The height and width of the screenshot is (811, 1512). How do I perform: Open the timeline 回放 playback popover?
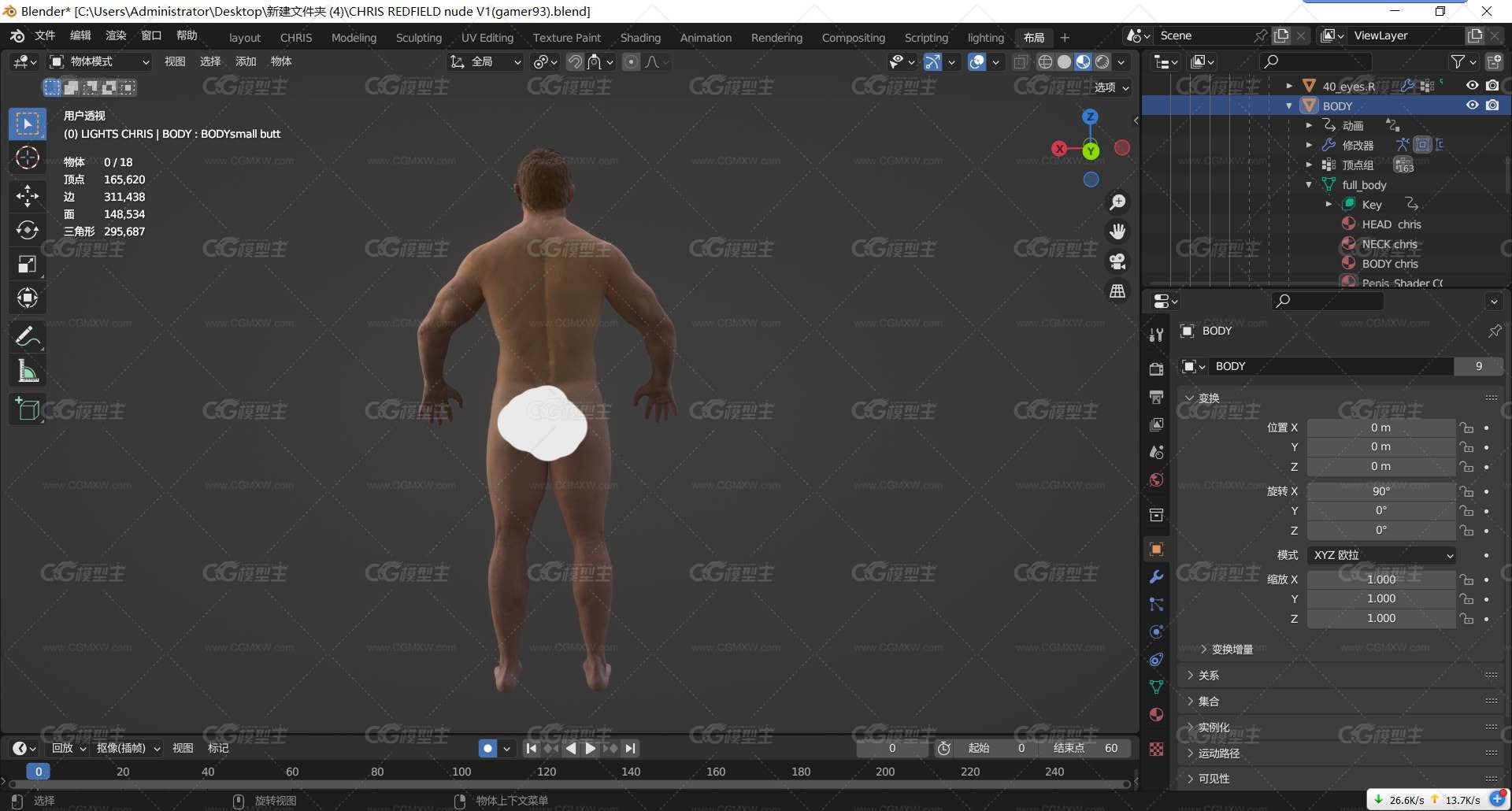tap(69, 748)
